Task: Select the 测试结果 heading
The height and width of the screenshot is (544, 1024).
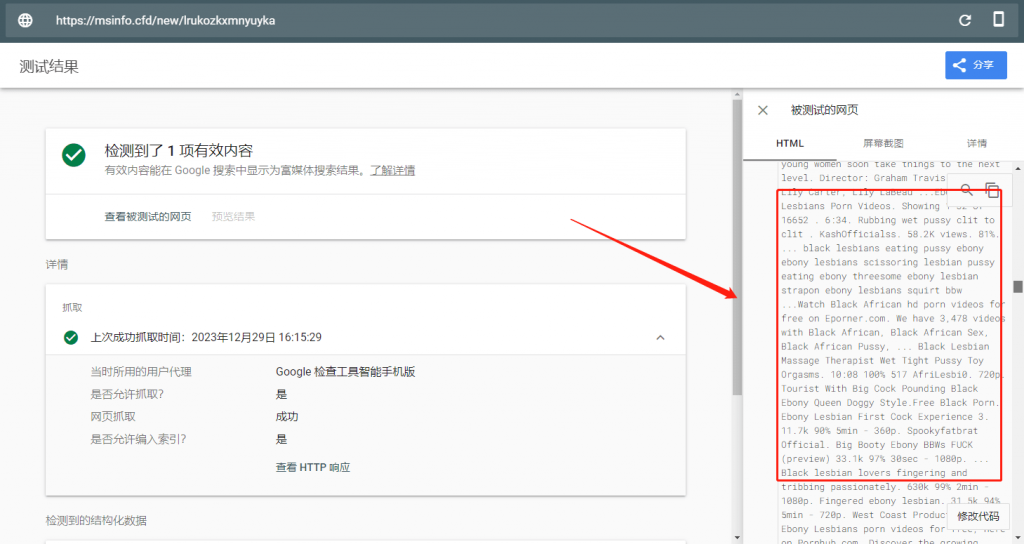Action: coord(49,67)
